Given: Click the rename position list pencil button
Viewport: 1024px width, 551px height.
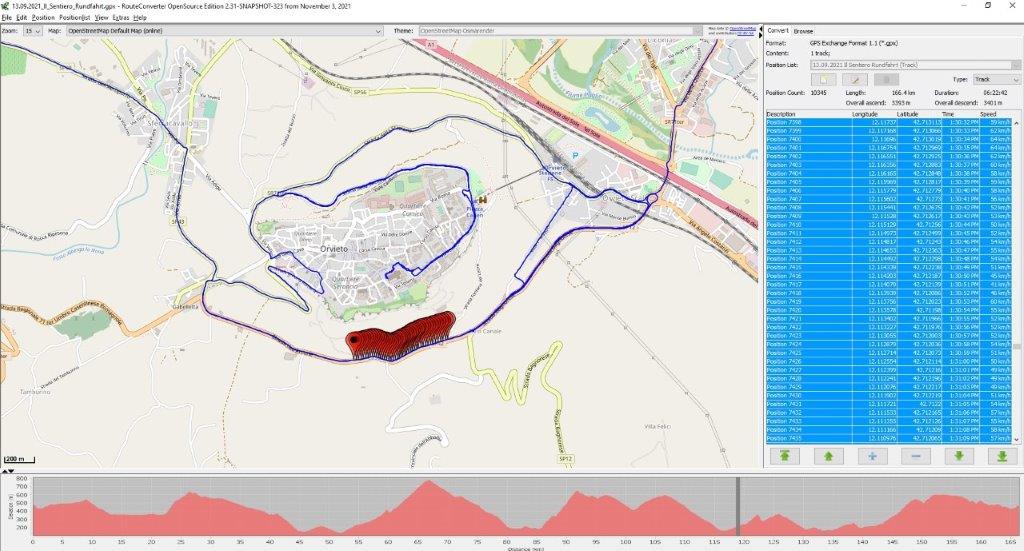Looking at the screenshot, I should coord(854,79).
